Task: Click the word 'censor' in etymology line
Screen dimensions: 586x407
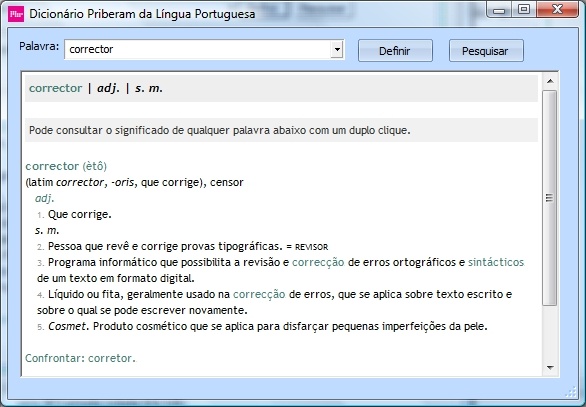Action: coord(226,182)
